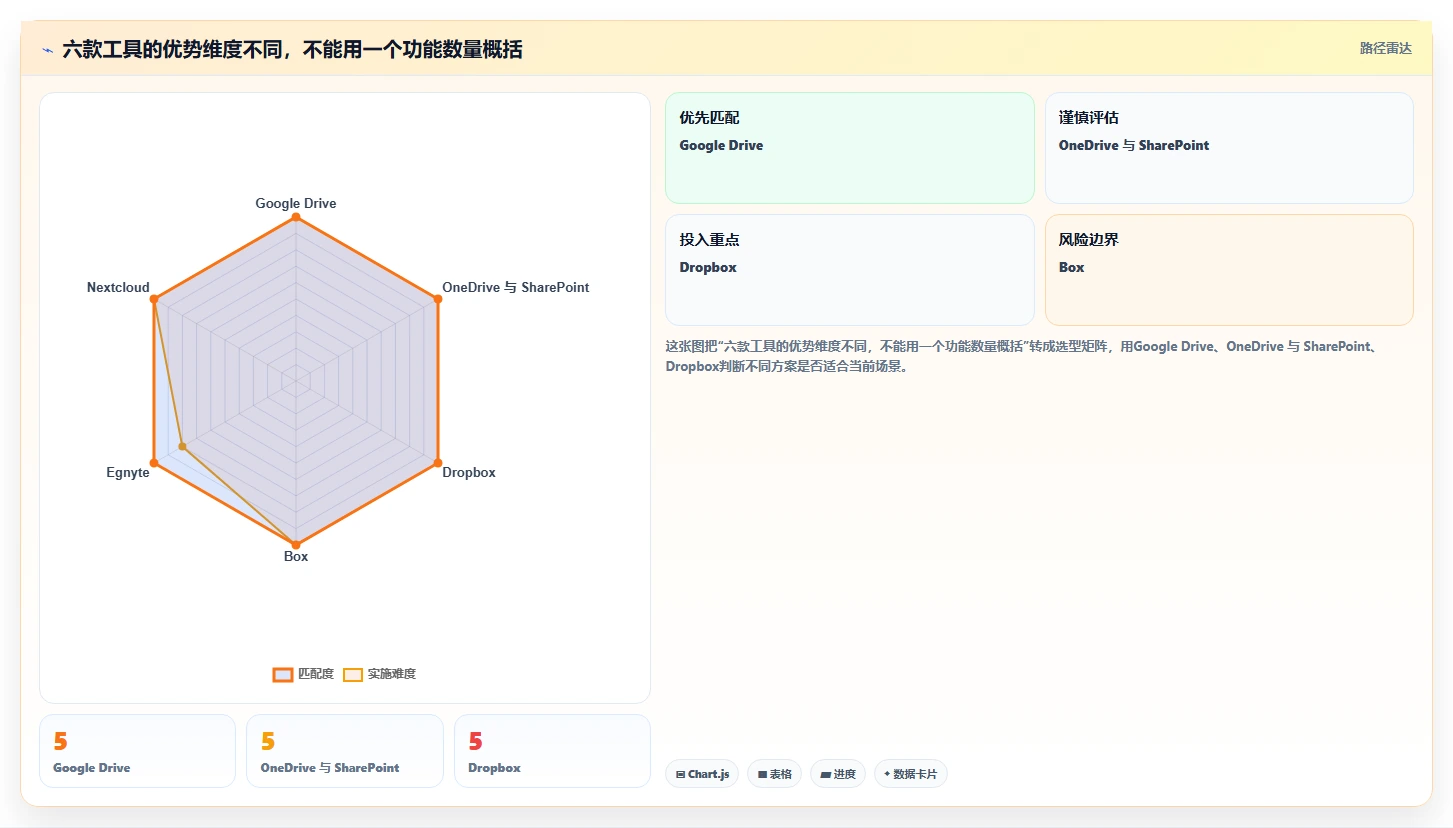The width and height of the screenshot is (1453, 828).
Task: Select the 数据卡片 tag chip
Action: click(910, 774)
